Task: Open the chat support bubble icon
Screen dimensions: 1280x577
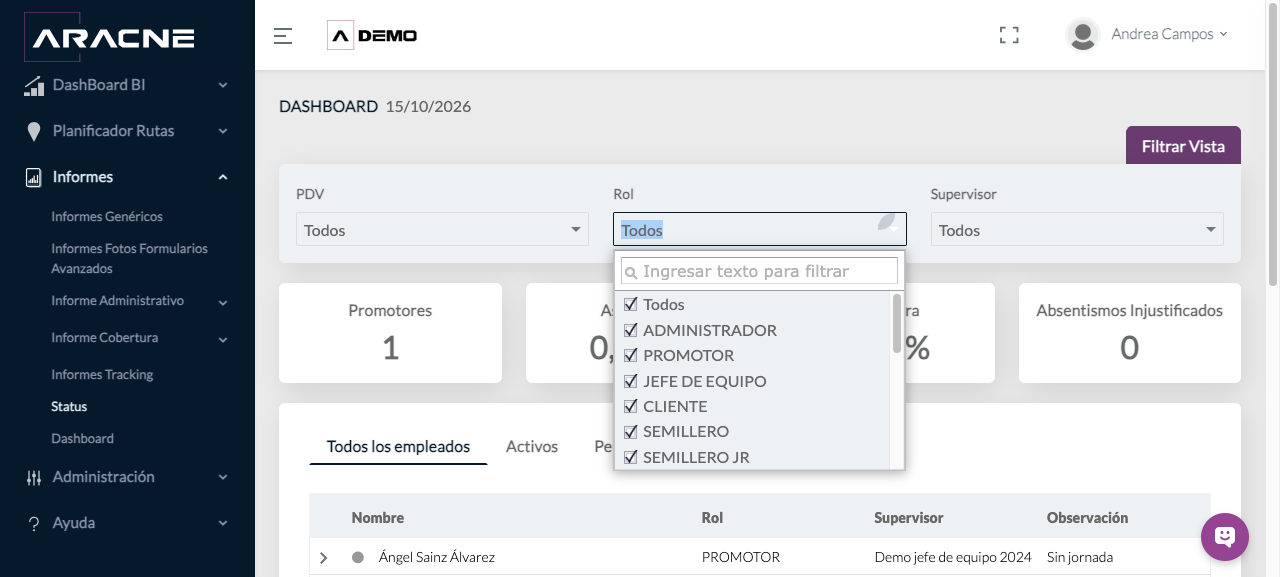Action: click(1225, 537)
